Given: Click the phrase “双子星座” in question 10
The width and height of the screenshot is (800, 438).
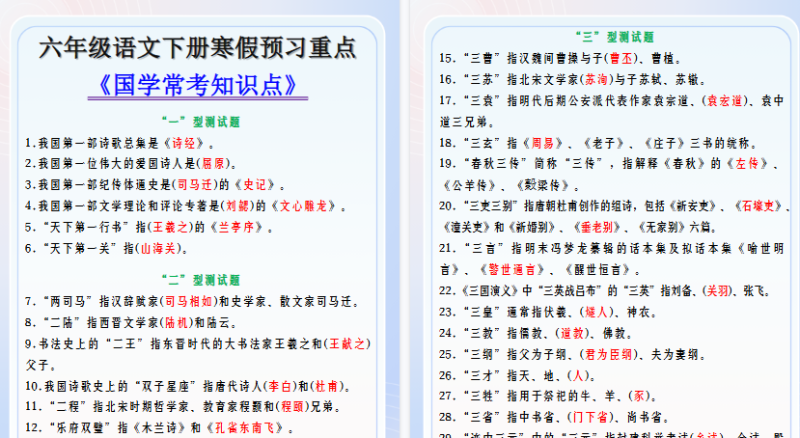Looking at the screenshot, I should [x=164, y=386].
